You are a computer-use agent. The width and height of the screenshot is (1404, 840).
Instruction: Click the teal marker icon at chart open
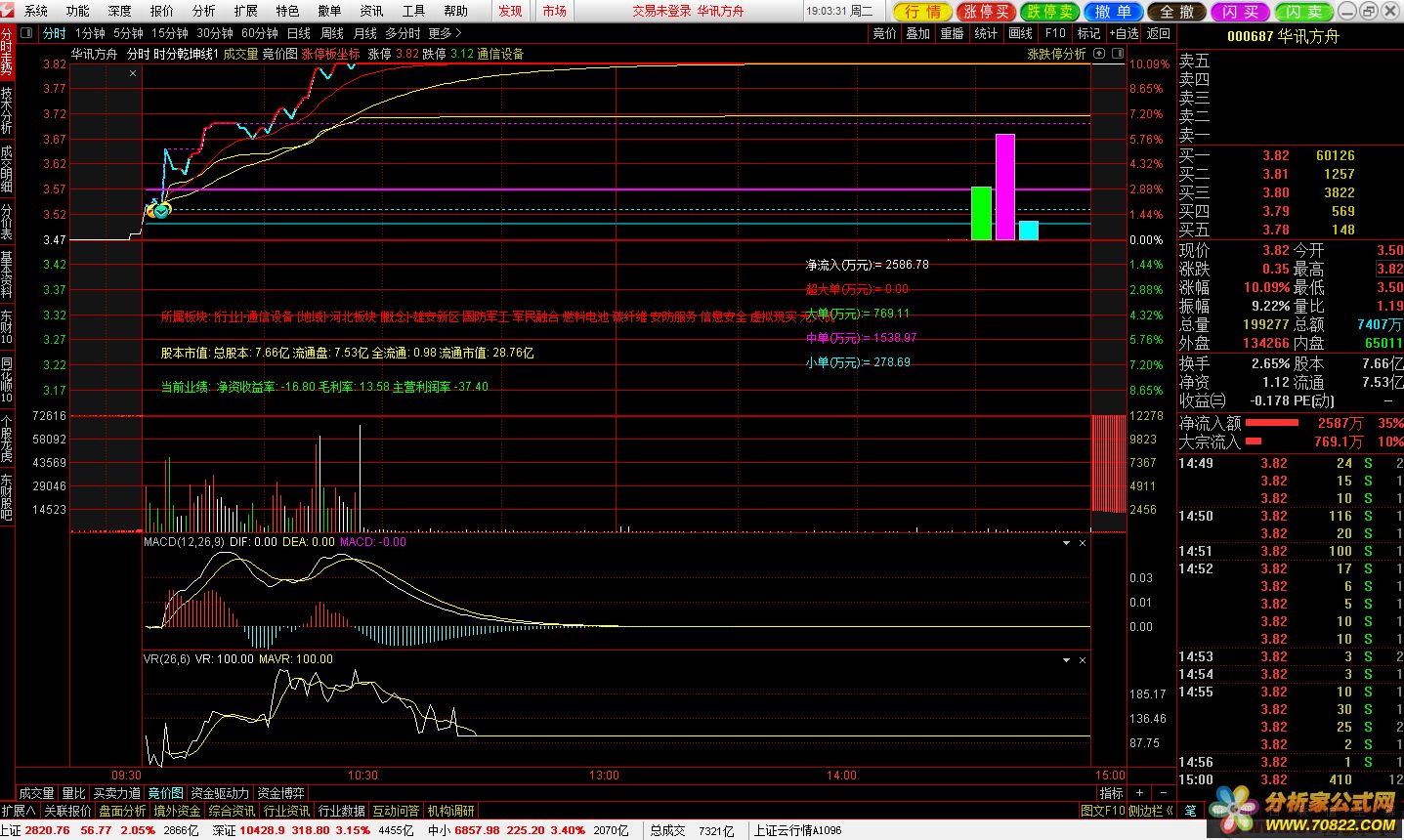(161, 209)
